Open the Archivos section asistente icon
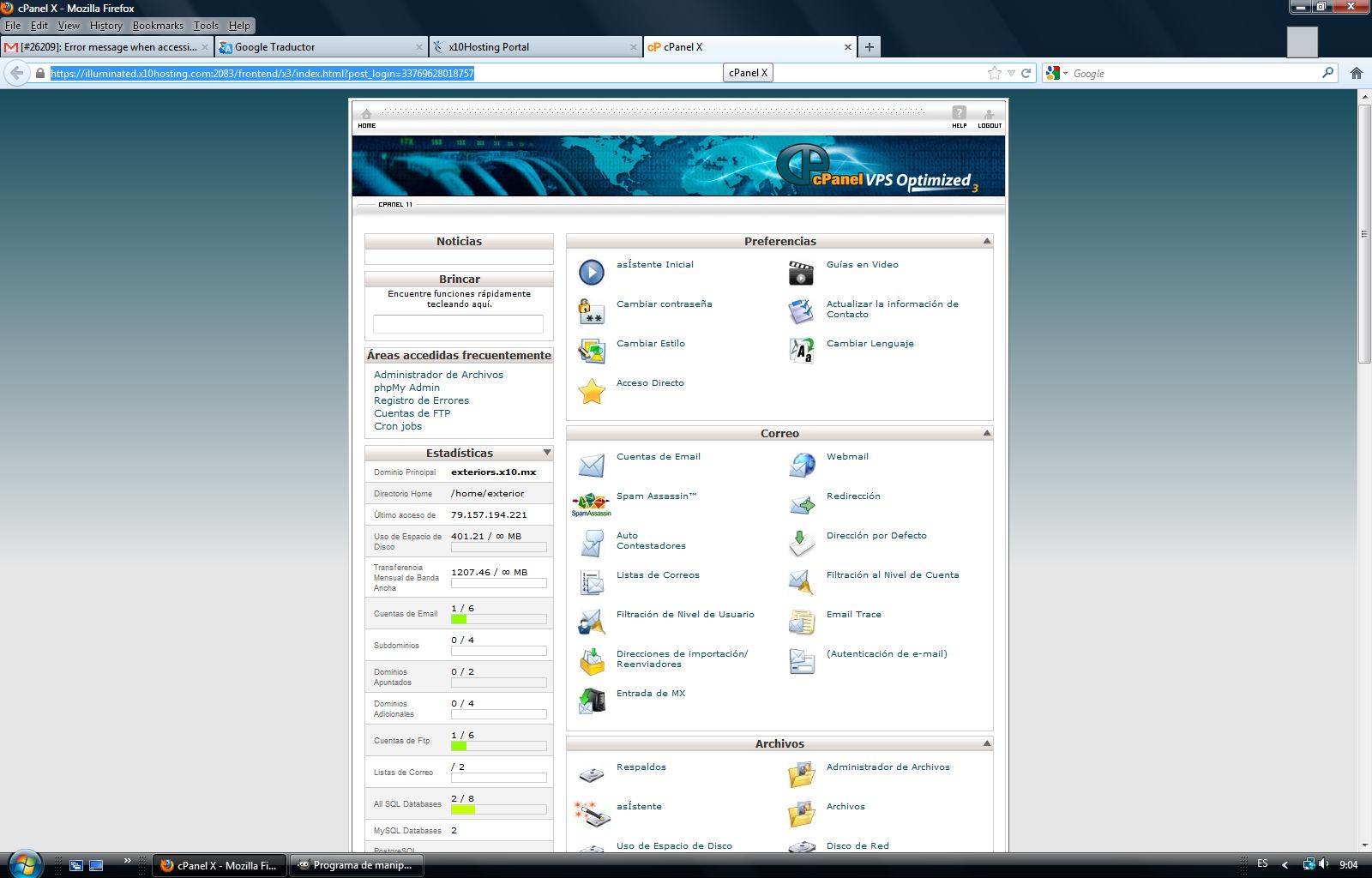1372x878 pixels. (592, 815)
